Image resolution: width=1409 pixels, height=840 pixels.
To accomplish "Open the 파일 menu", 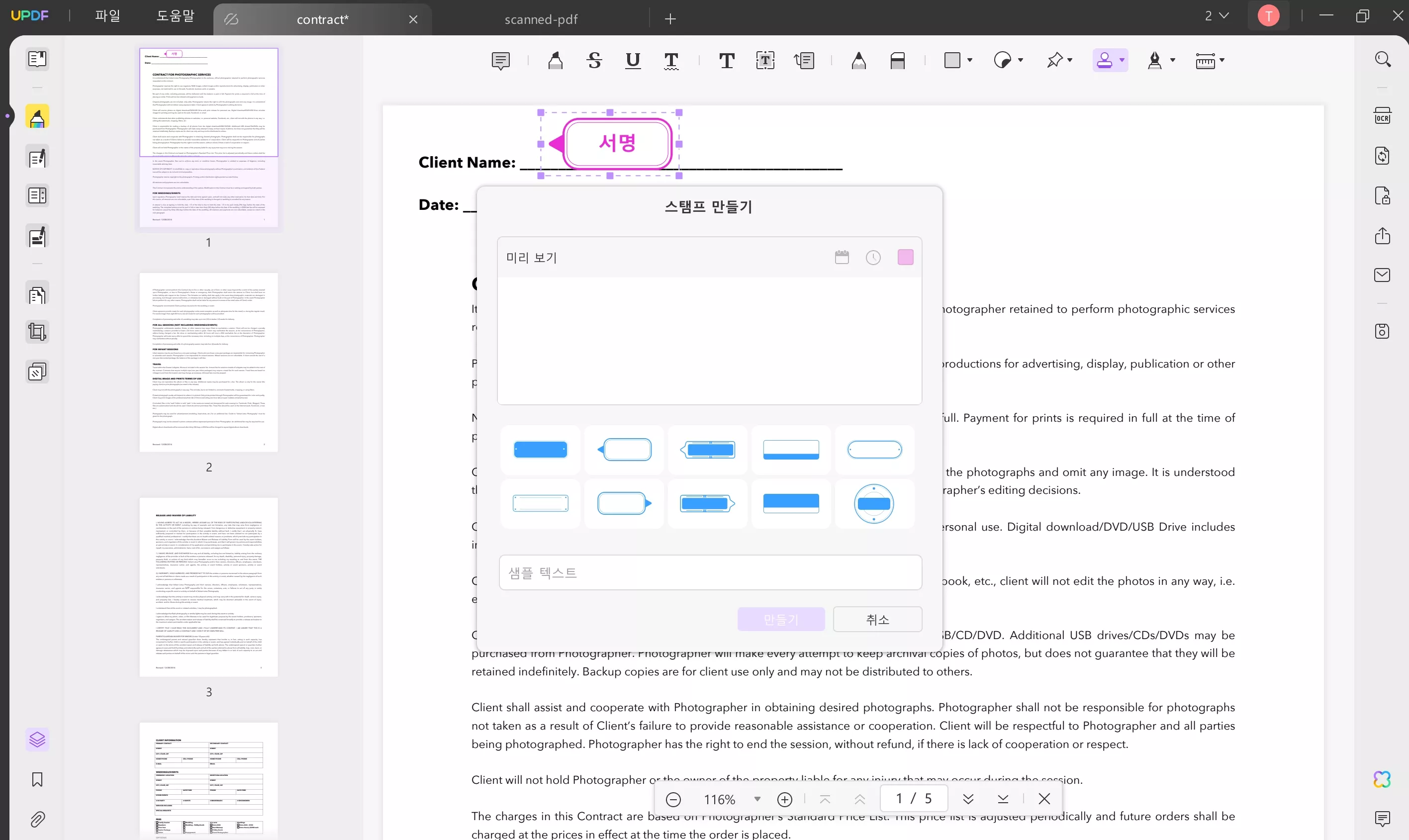I will [x=107, y=16].
